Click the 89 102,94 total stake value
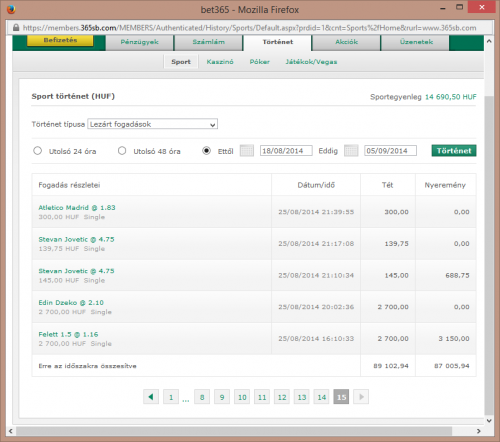Viewport: 500px width, 442px height. pyautogui.click(x=391, y=366)
